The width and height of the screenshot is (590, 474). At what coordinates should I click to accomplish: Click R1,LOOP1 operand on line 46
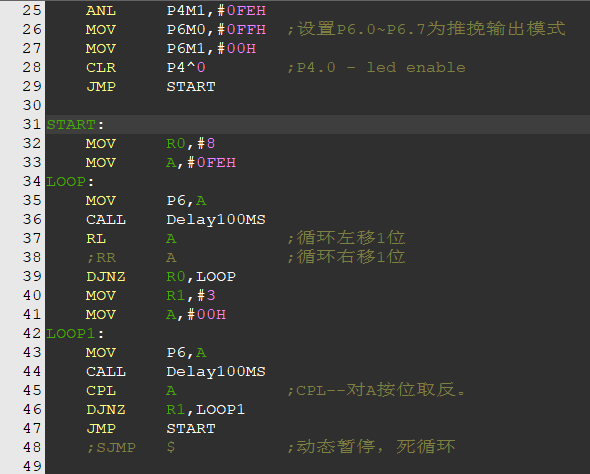[206, 410]
